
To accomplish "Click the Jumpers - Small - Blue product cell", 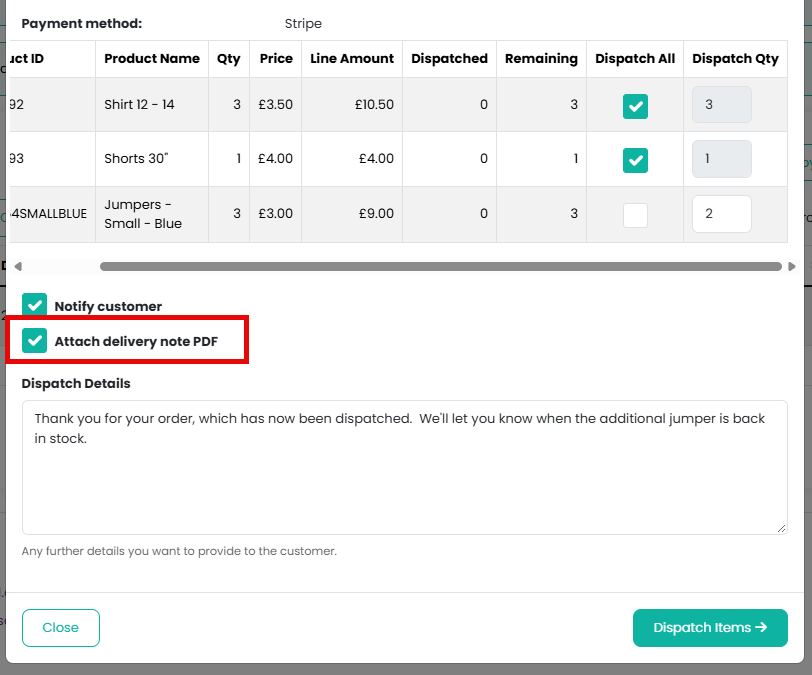I will tap(152, 214).
